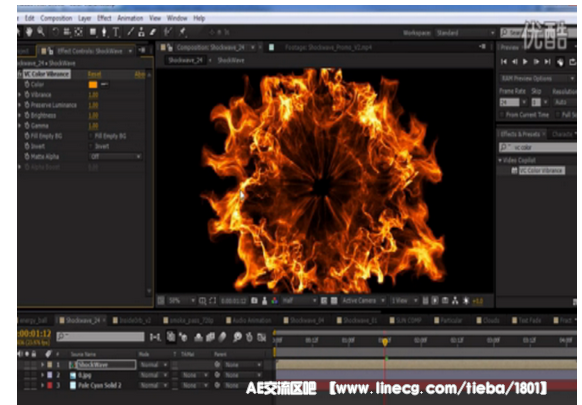This screenshot has width=582, height=405.
Task: Select the Type text tool
Action: pos(116,32)
